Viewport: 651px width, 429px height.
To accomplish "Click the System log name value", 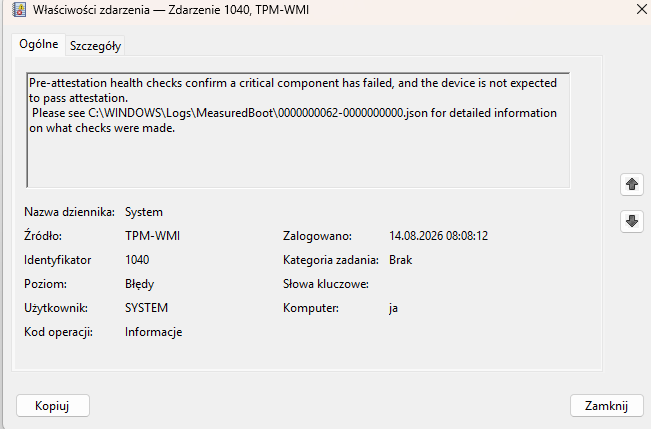I will pyautogui.click(x=144, y=212).
